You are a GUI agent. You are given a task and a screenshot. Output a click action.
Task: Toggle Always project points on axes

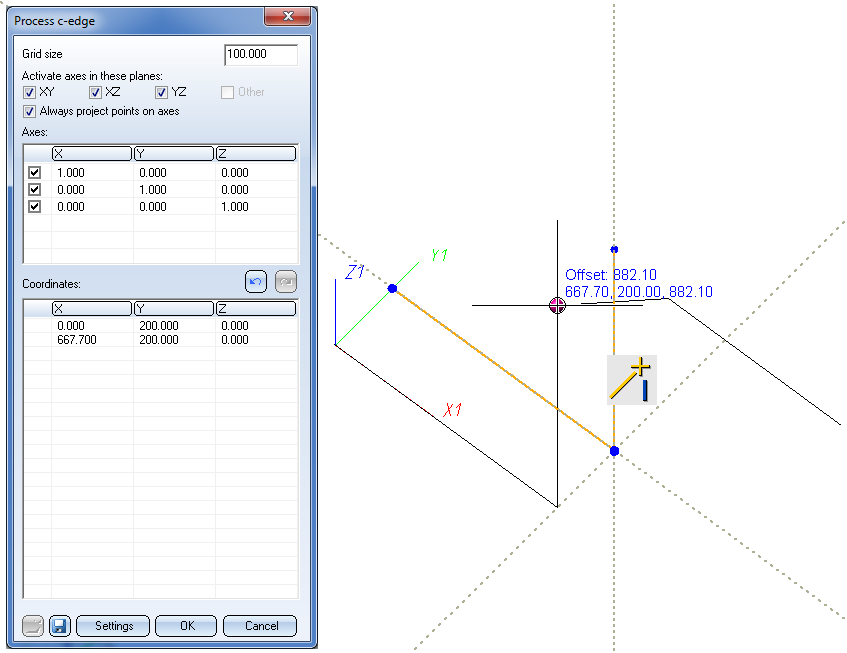(x=30, y=111)
